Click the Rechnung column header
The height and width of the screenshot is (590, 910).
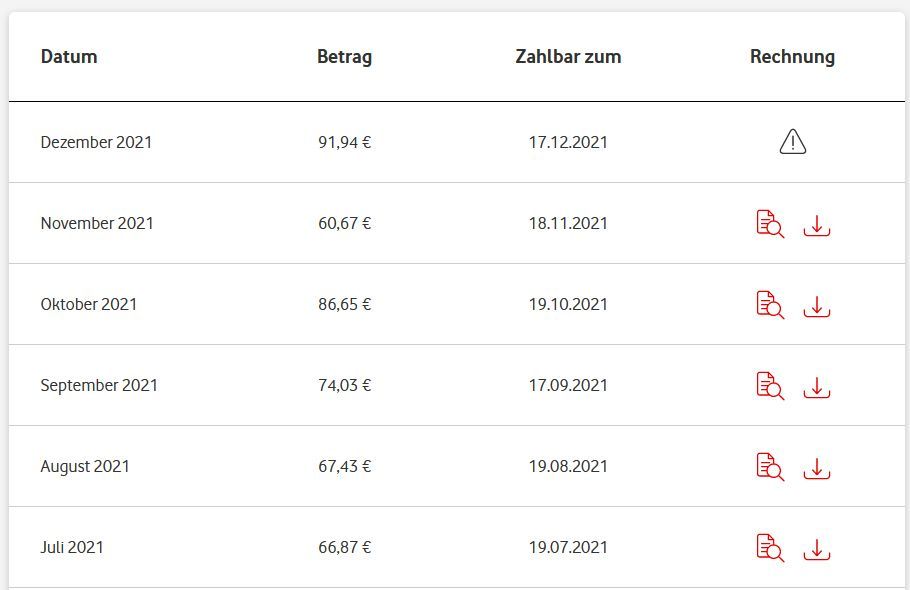pyautogui.click(x=792, y=57)
